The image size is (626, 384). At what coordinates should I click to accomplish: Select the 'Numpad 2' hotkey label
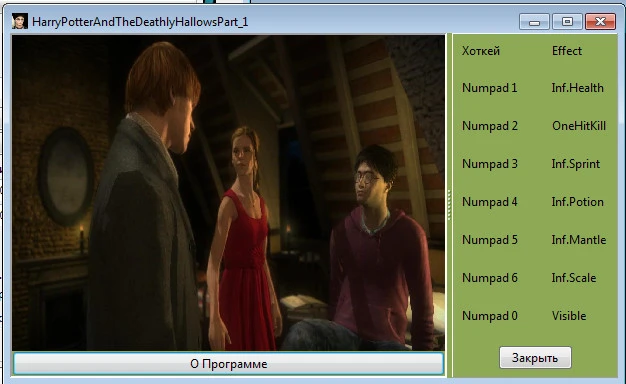click(490, 126)
